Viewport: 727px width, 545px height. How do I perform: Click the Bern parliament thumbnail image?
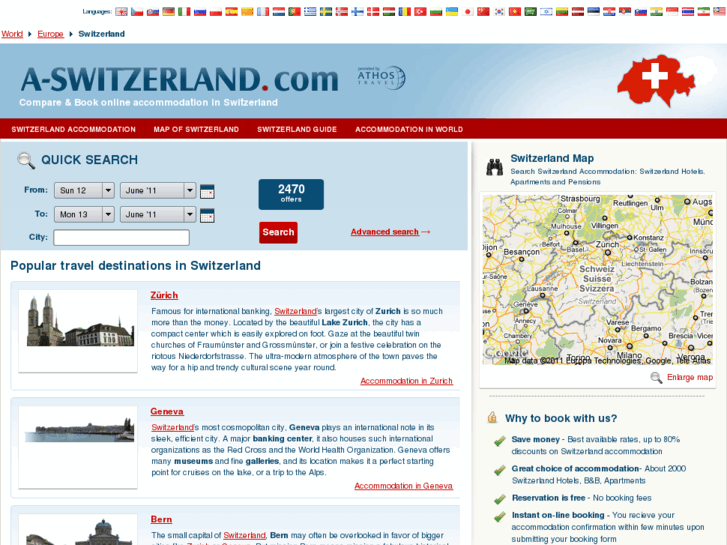click(78, 530)
